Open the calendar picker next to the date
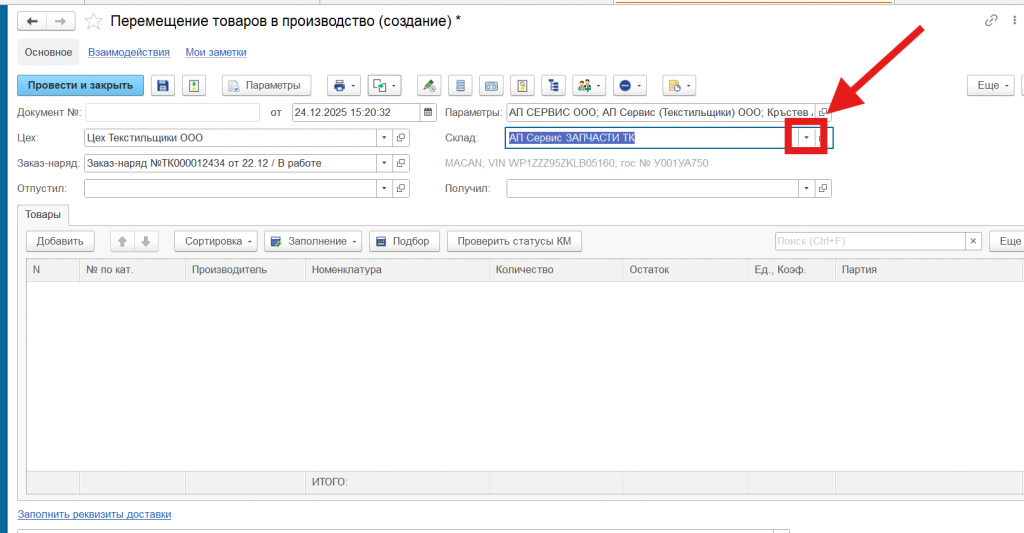The image size is (1024, 533). pyautogui.click(x=429, y=112)
